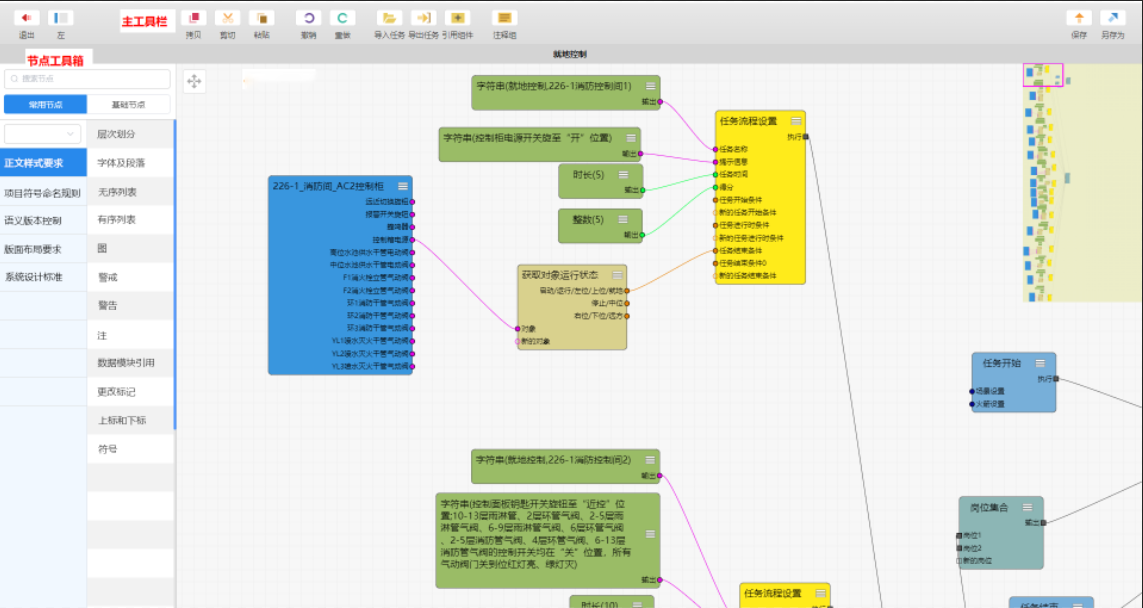Click 得分 input port on 任务流程设置
Image resolution: width=1143 pixels, height=608 pixels.
(716, 187)
